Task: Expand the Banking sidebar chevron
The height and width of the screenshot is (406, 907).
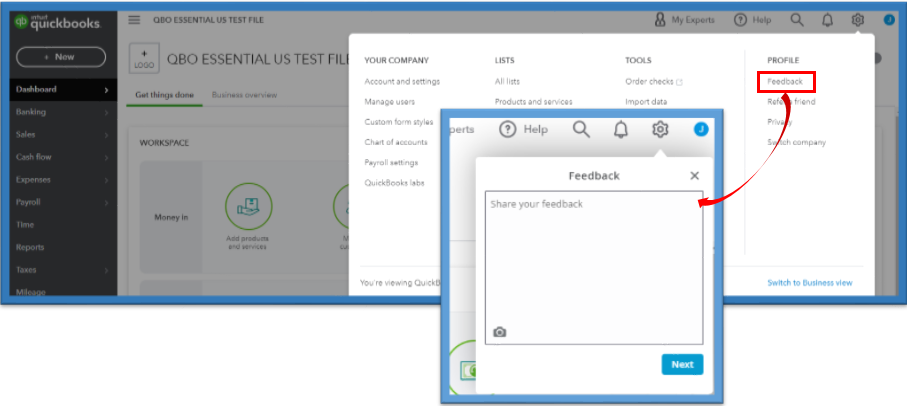Action: pos(106,113)
